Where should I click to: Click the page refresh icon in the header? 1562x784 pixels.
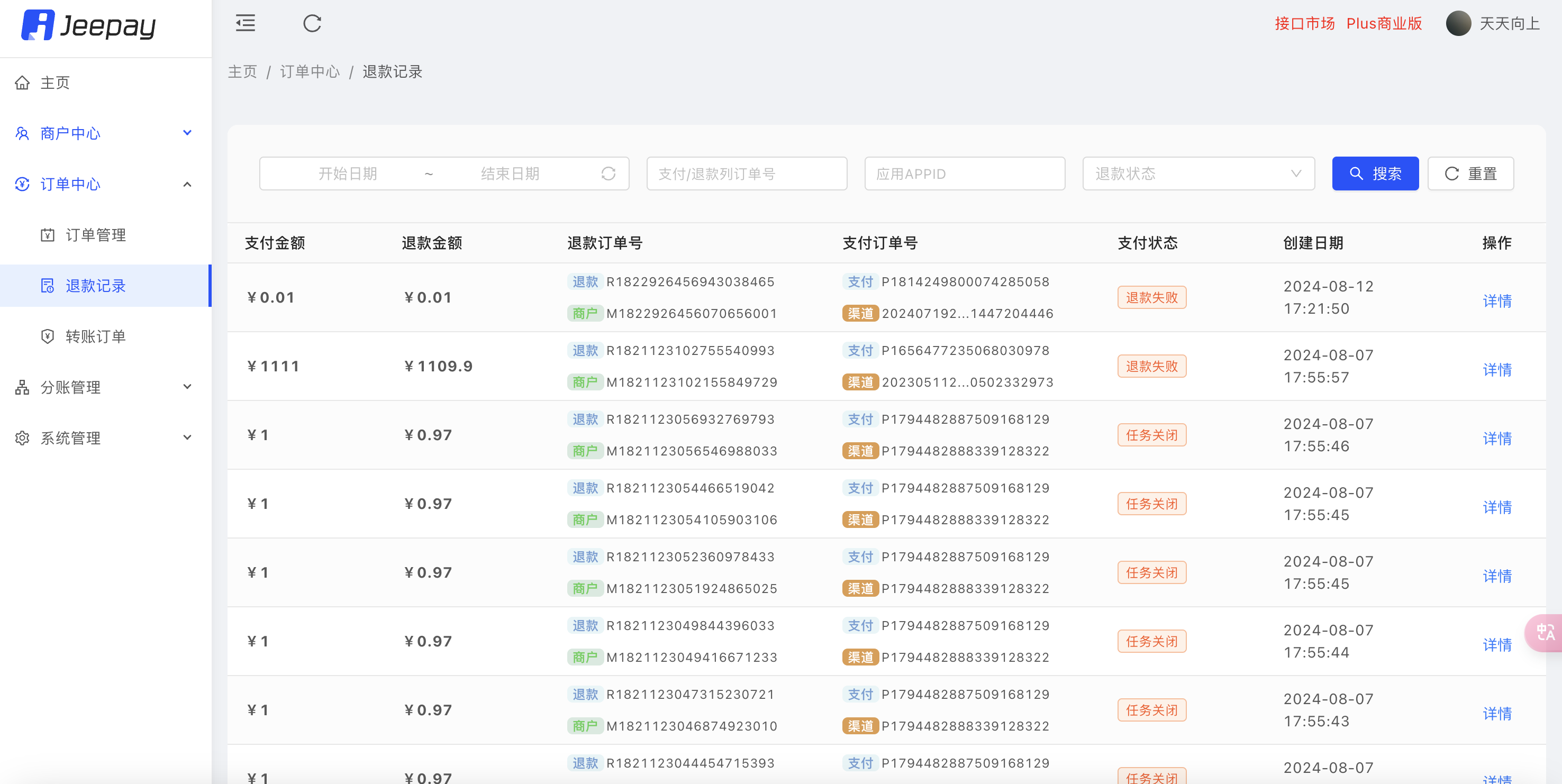312,23
